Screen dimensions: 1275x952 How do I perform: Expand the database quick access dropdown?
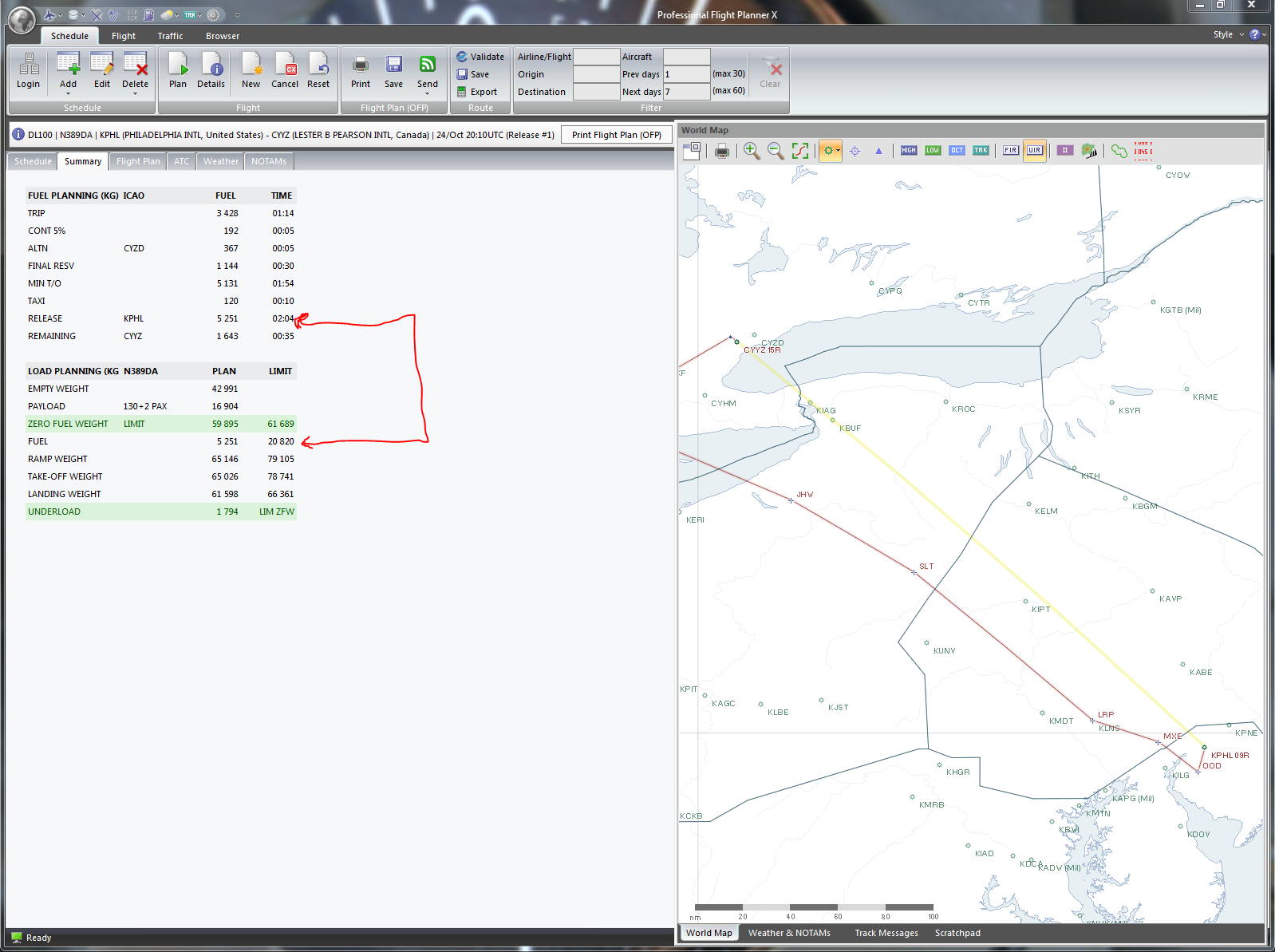(x=83, y=15)
